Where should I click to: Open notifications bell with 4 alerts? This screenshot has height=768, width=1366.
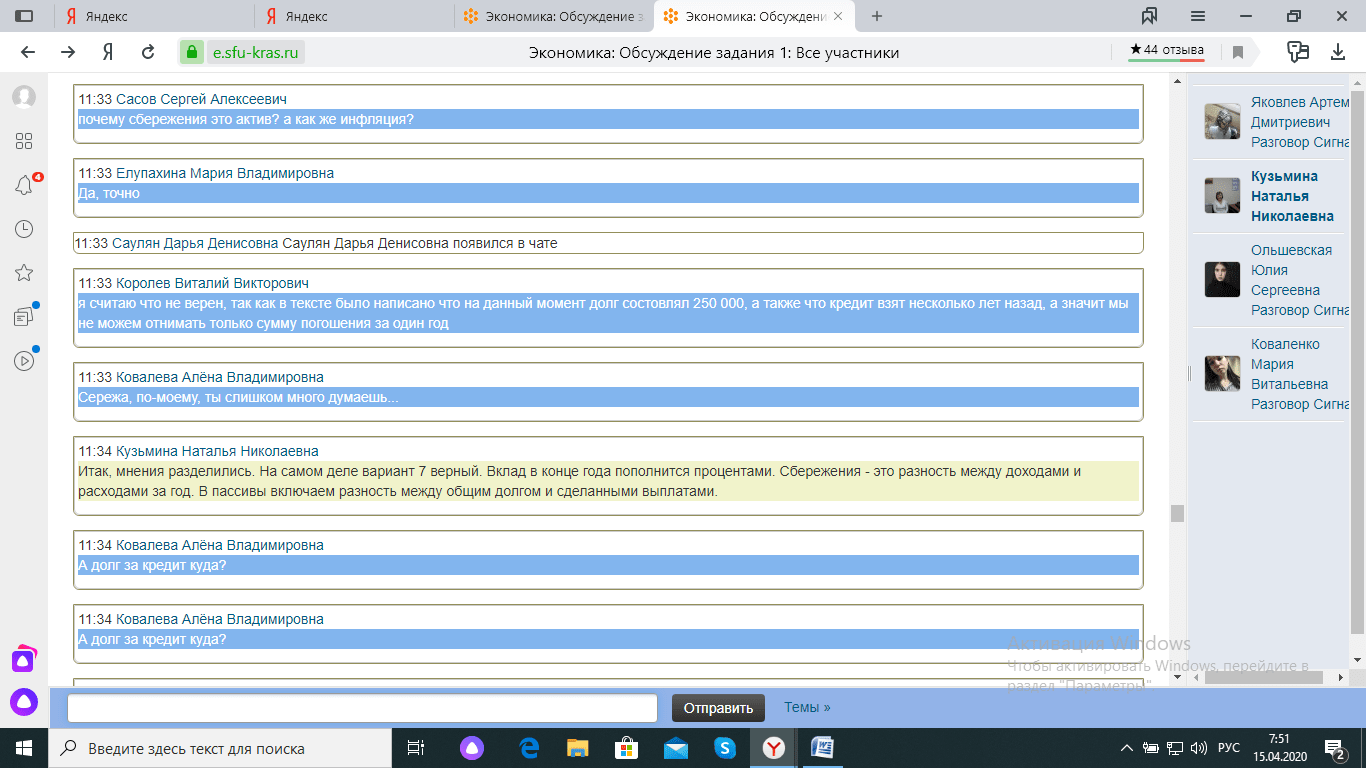pyautogui.click(x=24, y=185)
